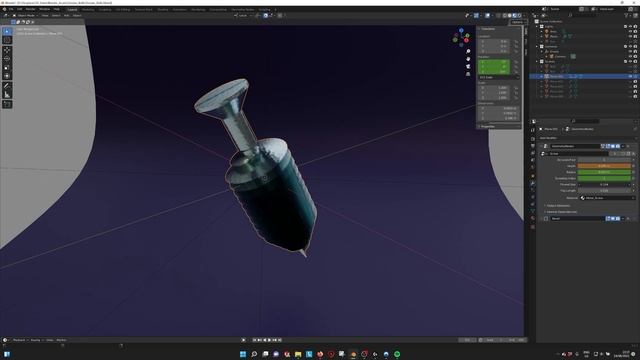Click the play animation button

[x=269, y=340]
